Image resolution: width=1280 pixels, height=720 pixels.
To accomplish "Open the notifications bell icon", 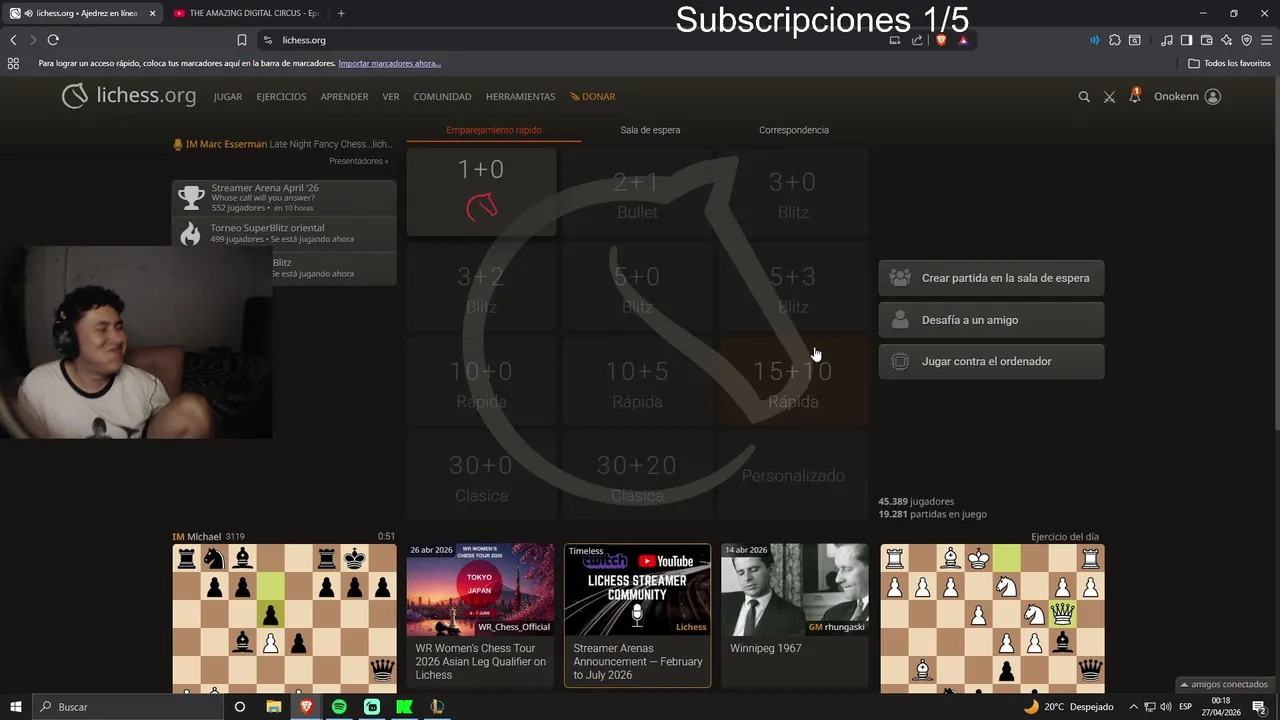I will [1135, 96].
